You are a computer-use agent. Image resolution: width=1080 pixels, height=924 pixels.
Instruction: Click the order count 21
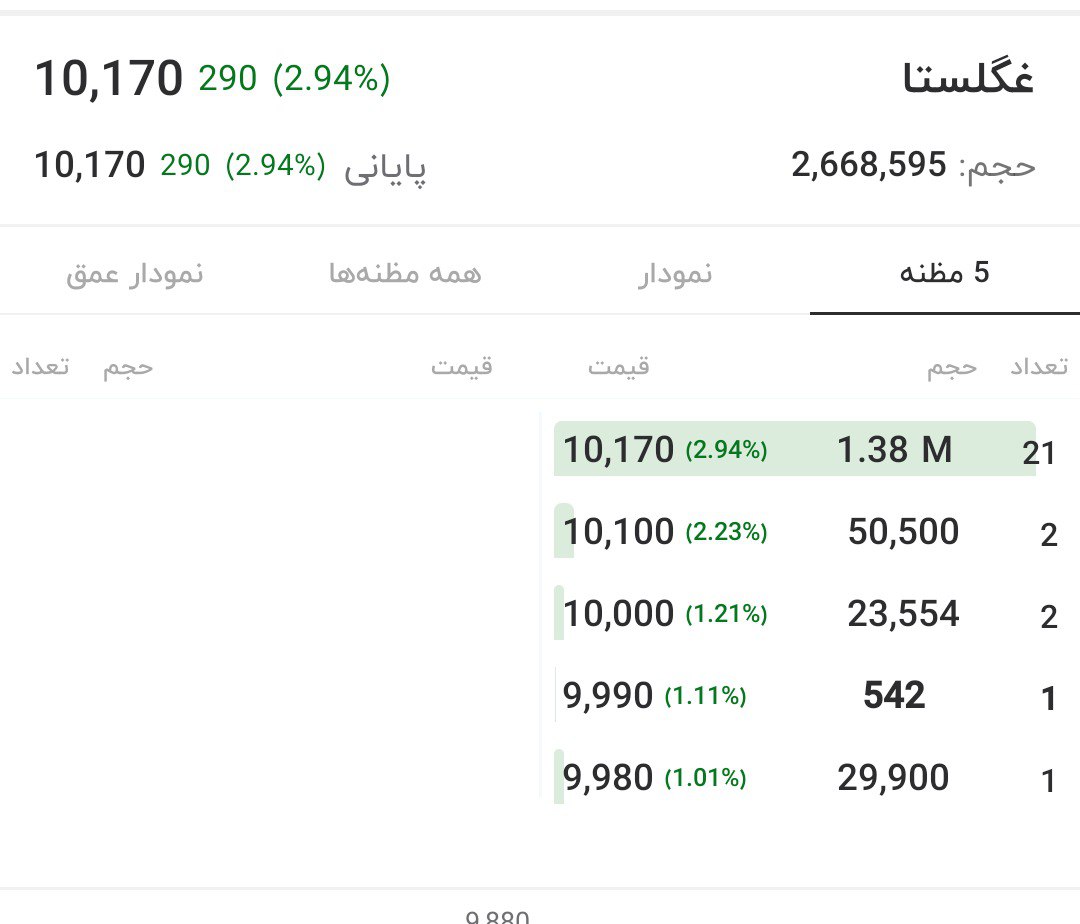1040,452
